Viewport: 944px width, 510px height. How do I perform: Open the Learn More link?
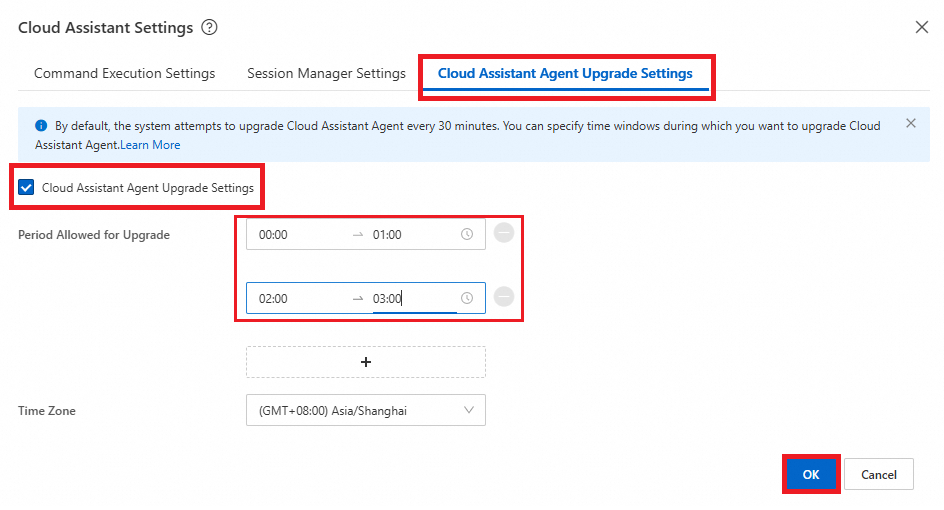(x=150, y=145)
